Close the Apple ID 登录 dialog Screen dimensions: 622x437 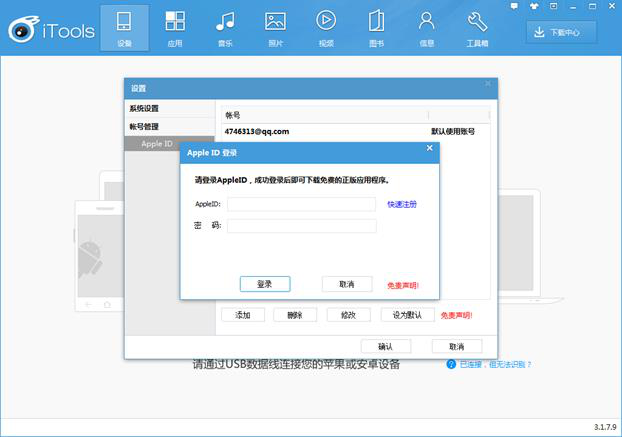[430, 148]
